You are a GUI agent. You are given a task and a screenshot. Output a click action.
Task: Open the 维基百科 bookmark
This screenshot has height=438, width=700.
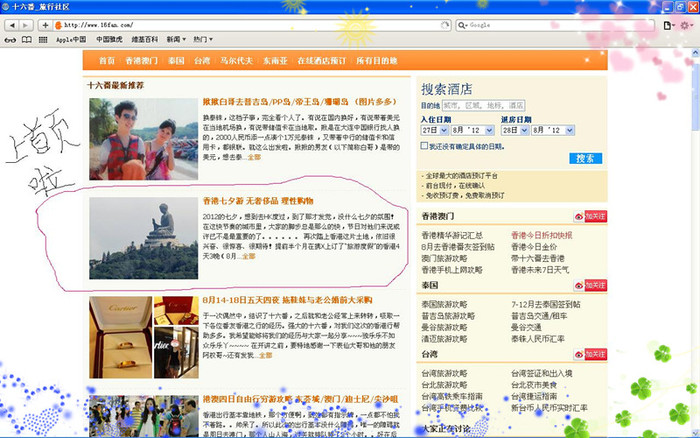coord(145,40)
